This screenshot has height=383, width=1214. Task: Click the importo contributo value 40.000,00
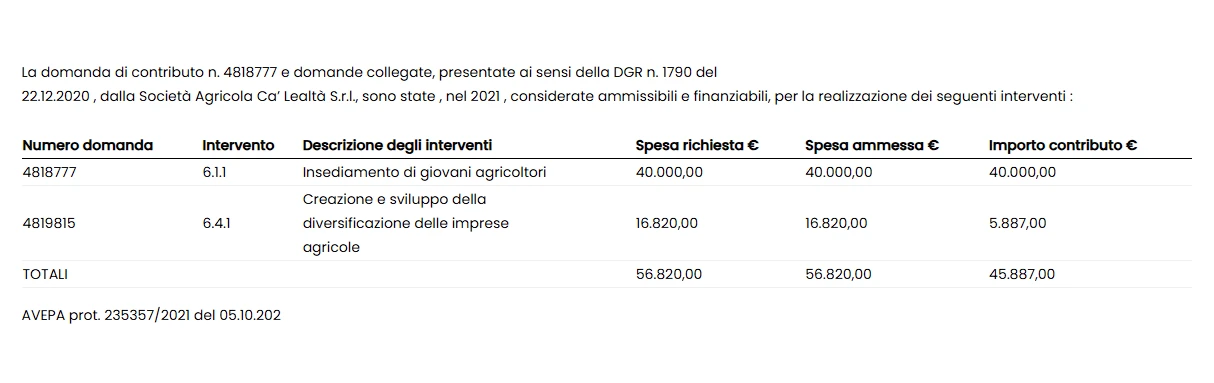[x=1022, y=172]
